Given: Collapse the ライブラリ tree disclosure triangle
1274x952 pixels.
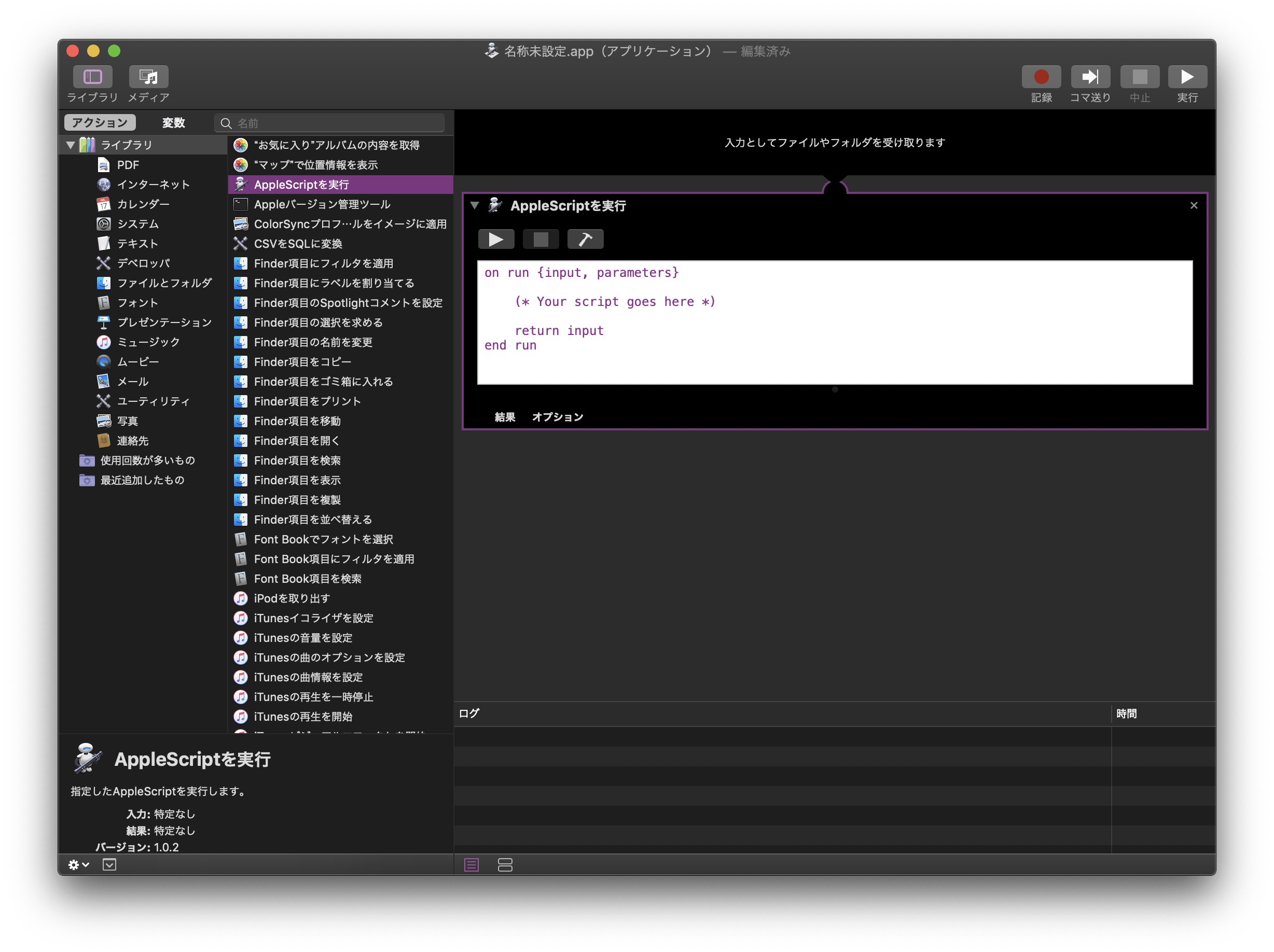Looking at the screenshot, I should pyautogui.click(x=71, y=145).
